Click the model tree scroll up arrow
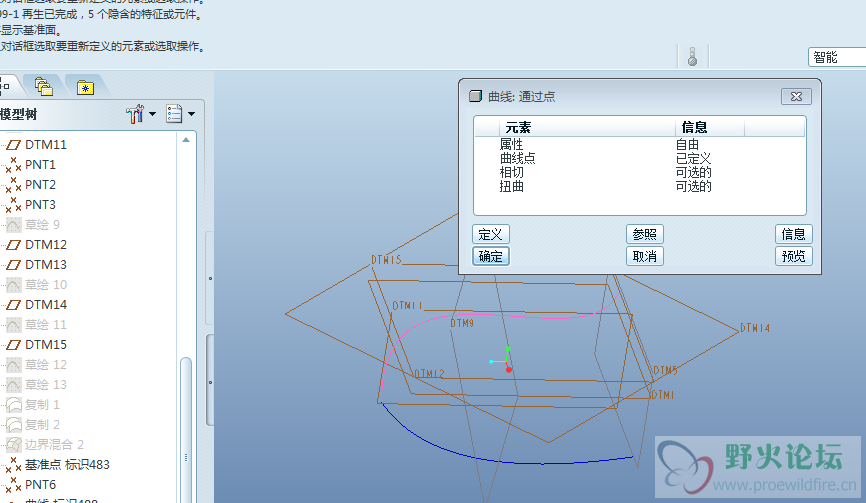 pos(187,141)
